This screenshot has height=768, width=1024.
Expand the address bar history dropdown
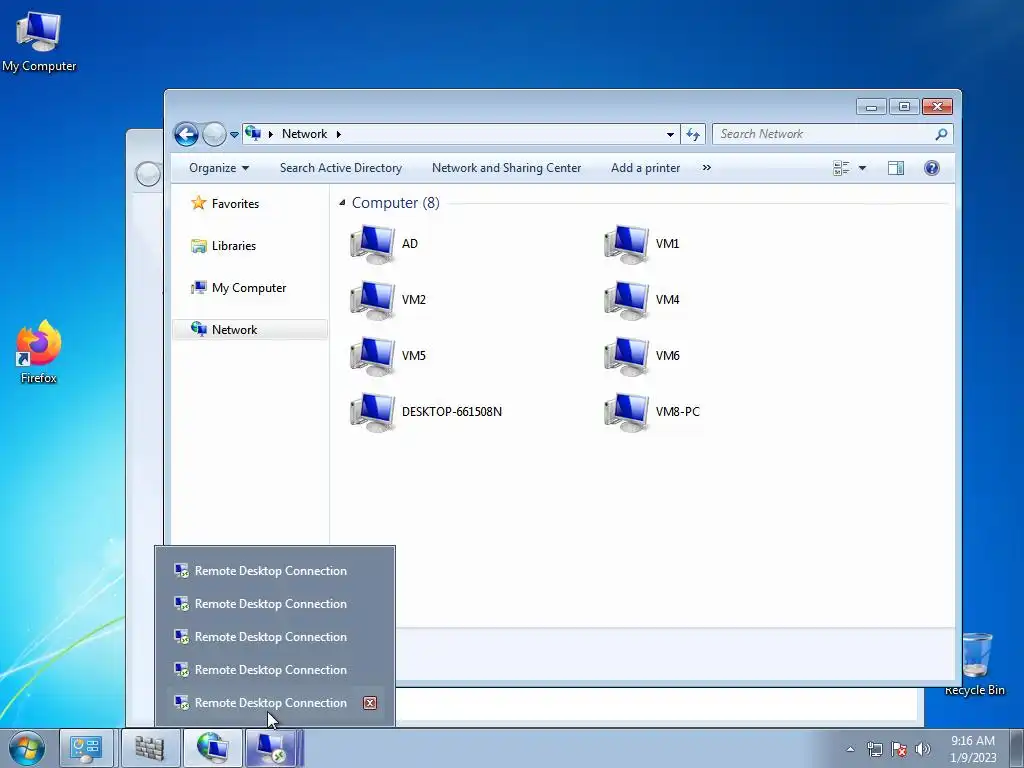tap(670, 135)
